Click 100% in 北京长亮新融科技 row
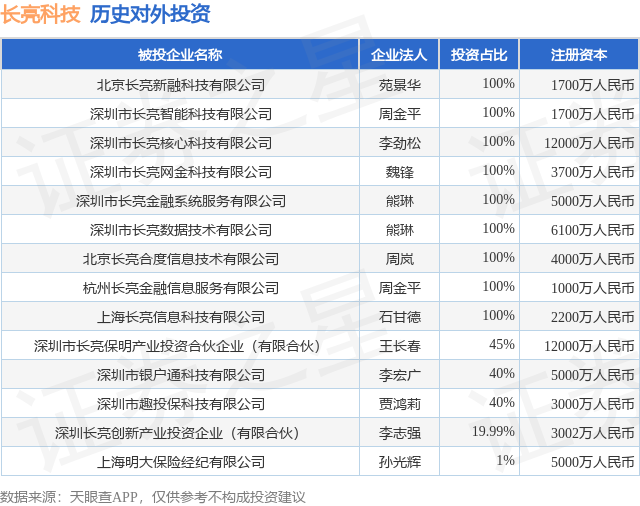 (498, 83)
